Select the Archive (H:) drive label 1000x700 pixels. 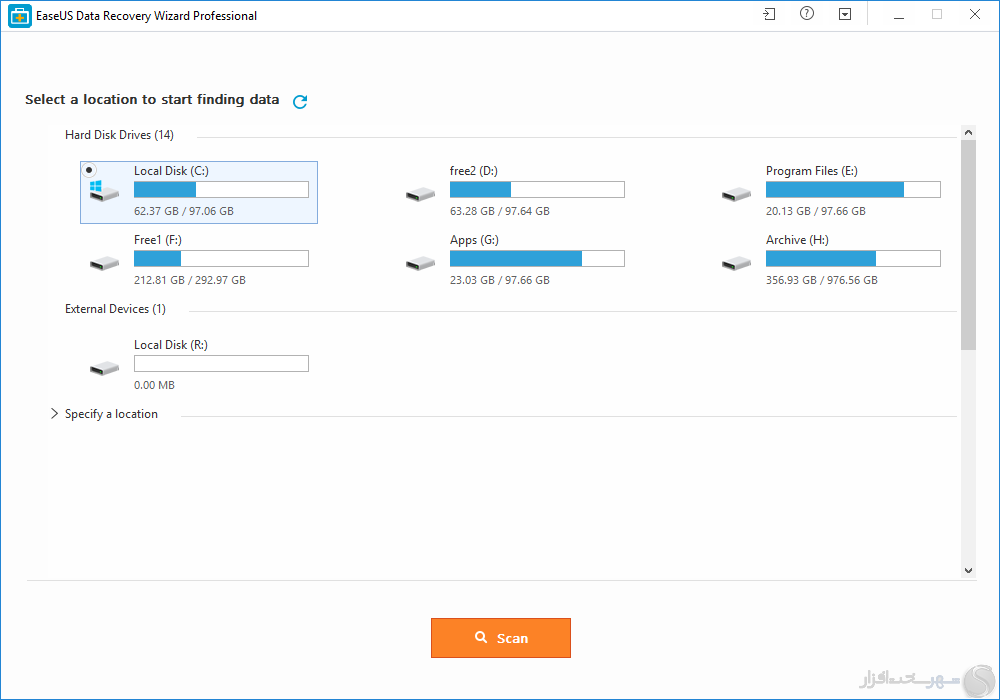[x=797, y=240]
